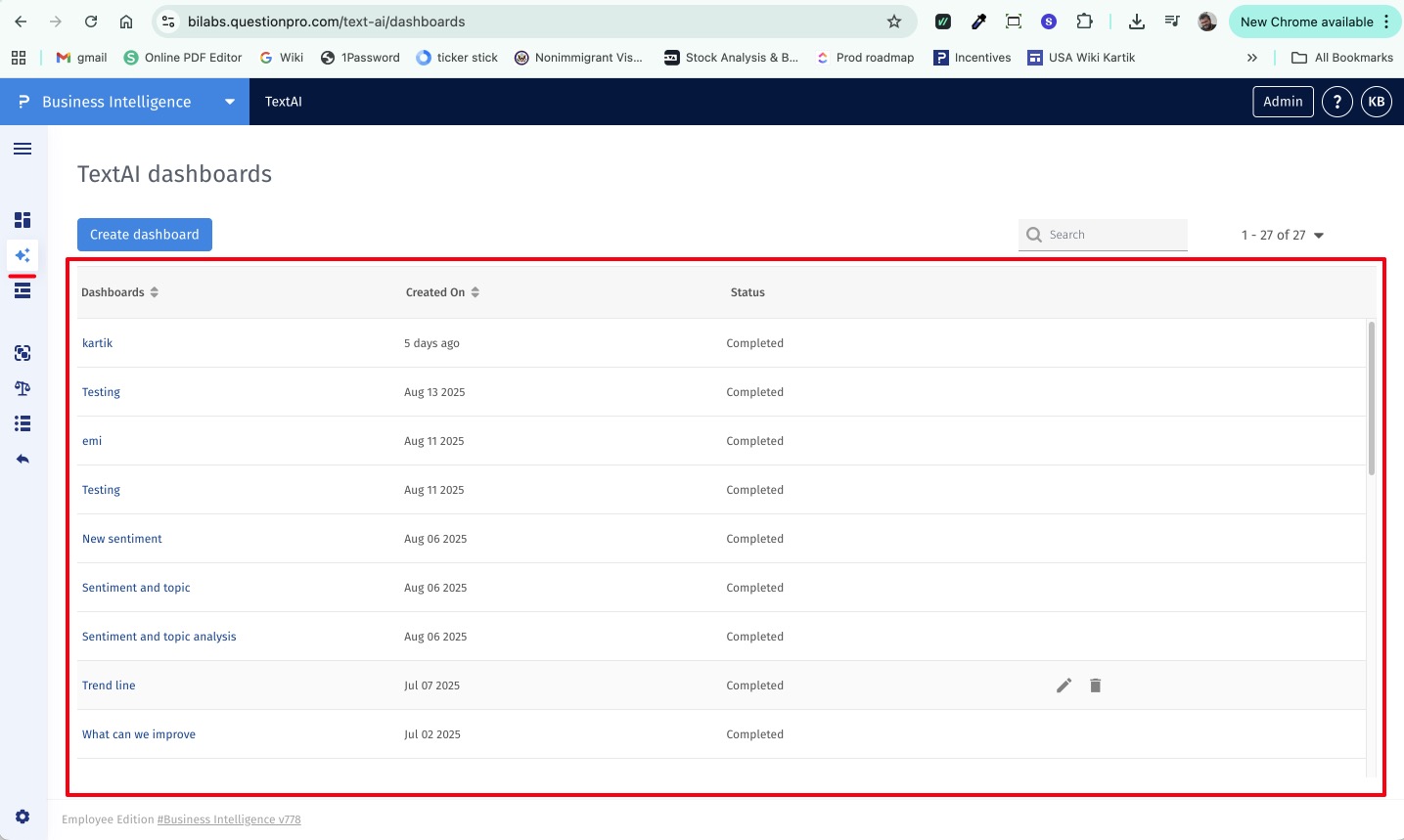Open the gmail bookmark
This screenshot has width=1404, height=840.
tap(82, 58)
